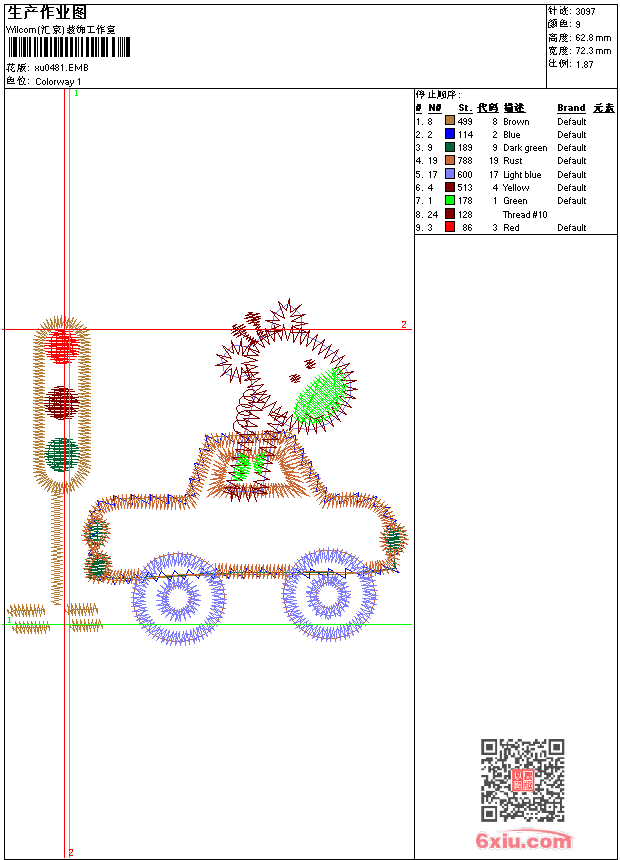
Task: Click the 'Brand' column header
Action: [571, 108]
